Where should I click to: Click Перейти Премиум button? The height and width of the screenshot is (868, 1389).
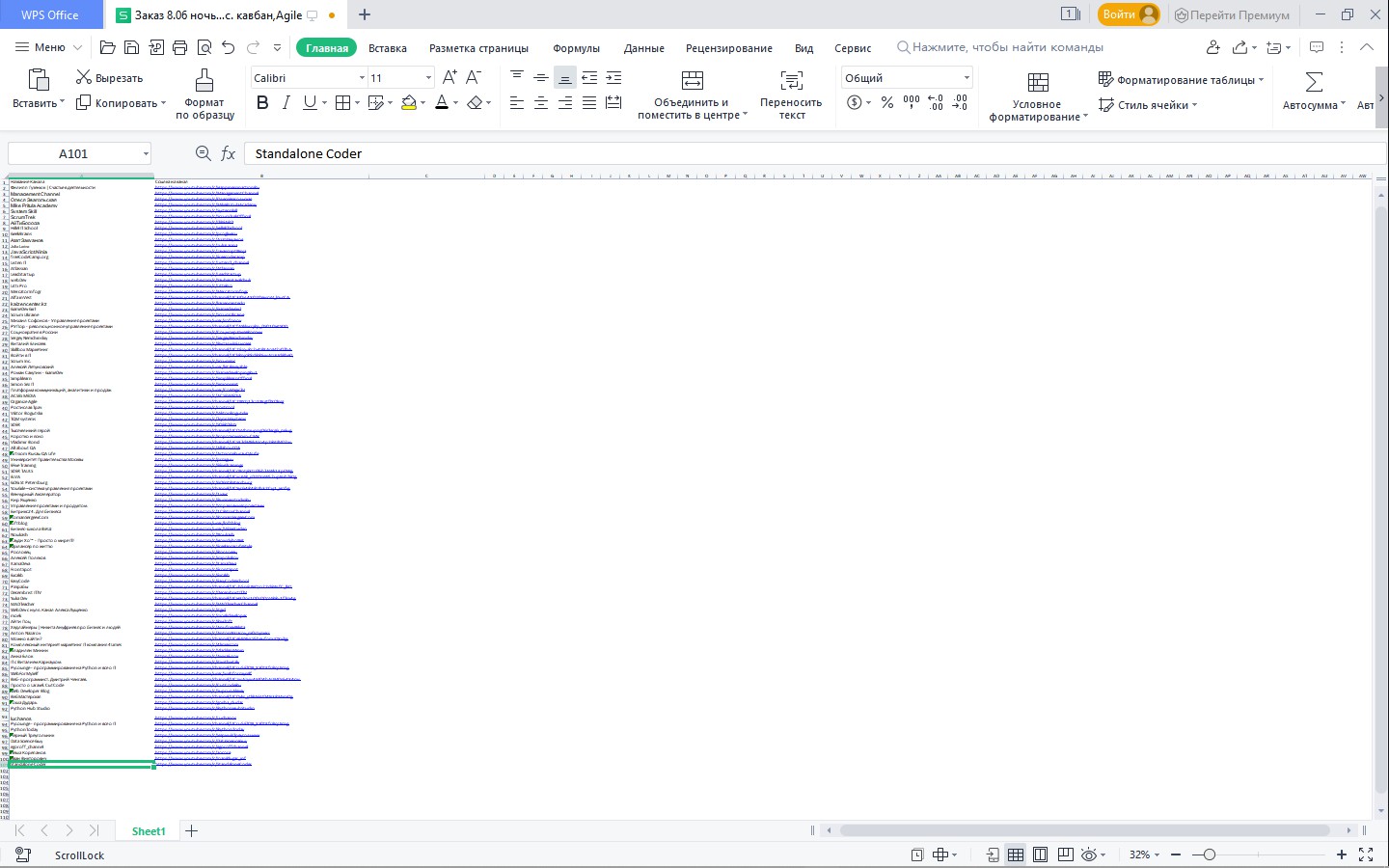1232,14
